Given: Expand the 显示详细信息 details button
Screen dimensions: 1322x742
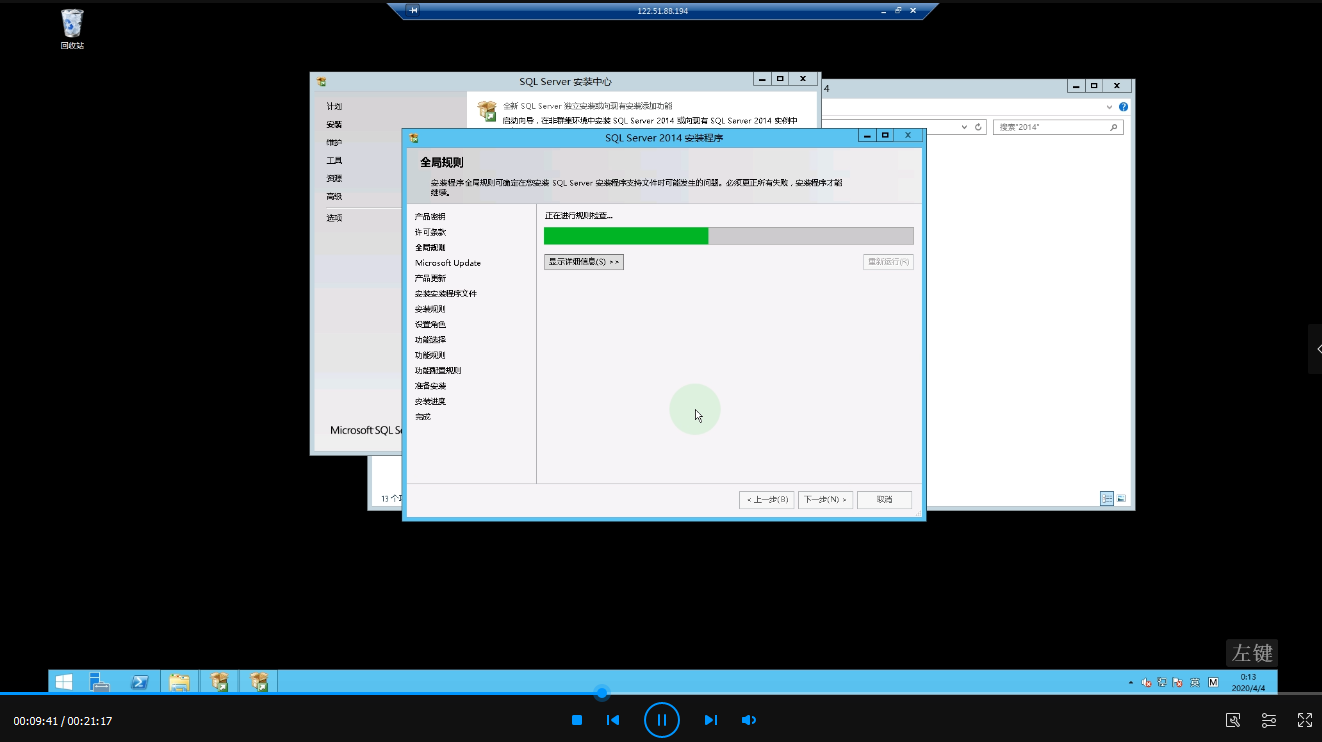Looking at the screenshot, I should [x=584, y=262].
